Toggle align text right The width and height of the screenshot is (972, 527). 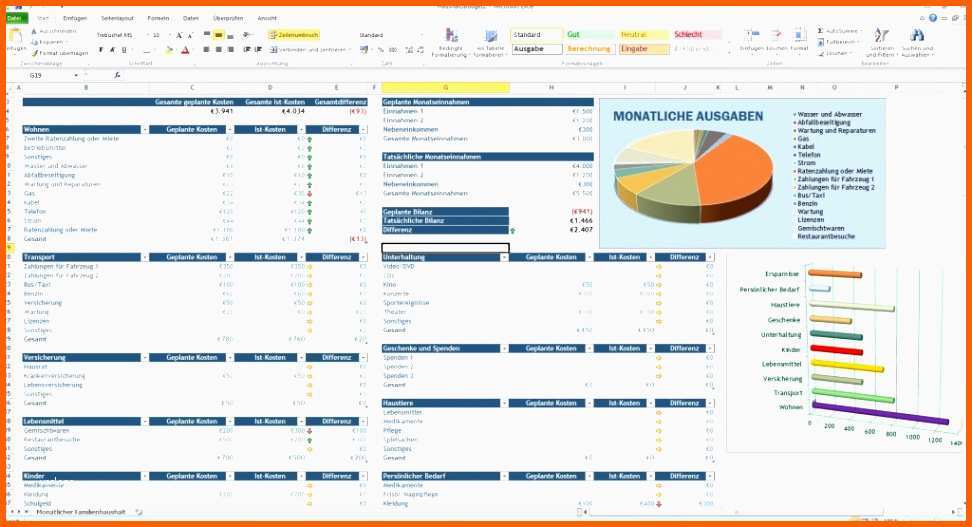pos(231,50)
